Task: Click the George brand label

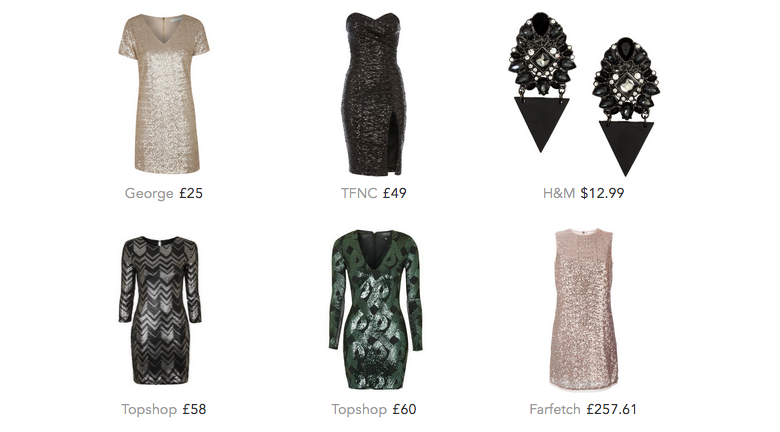Action: click(149, 193)
